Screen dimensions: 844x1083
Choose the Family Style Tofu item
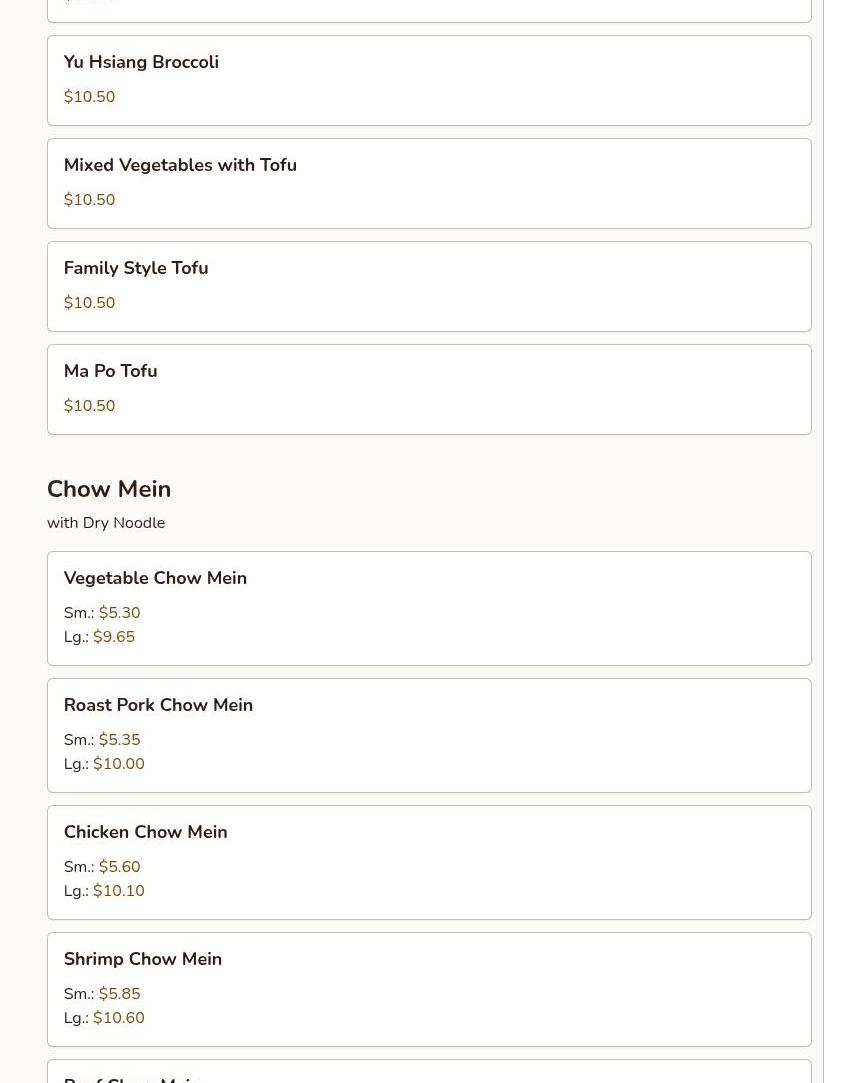(429, 287)
